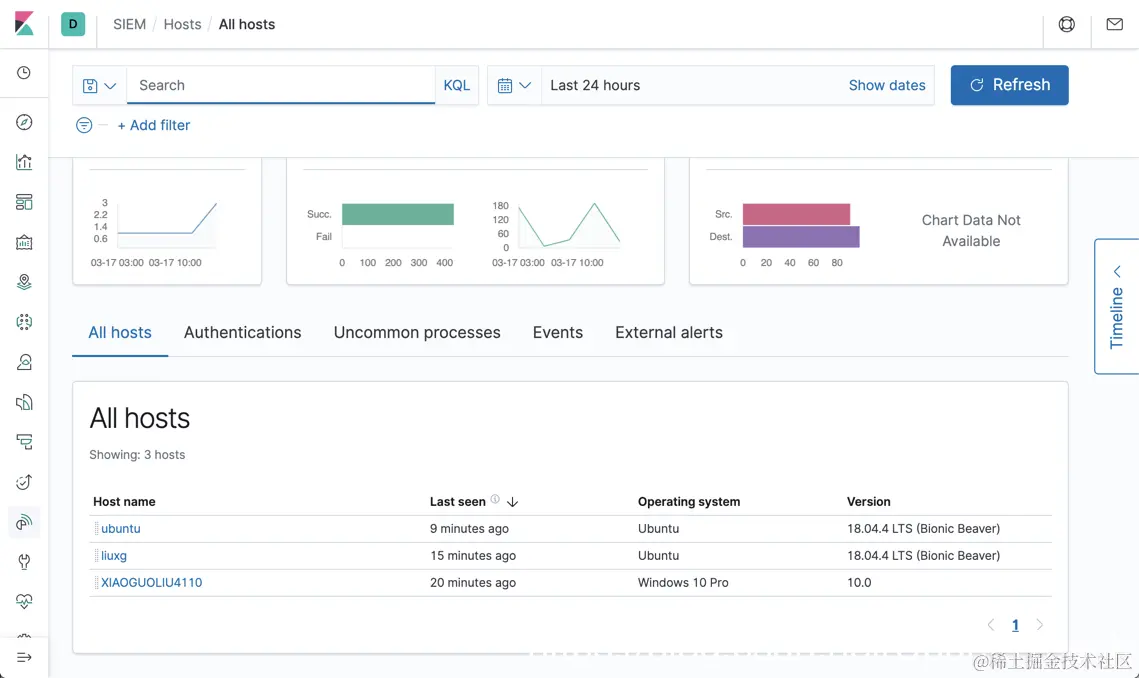The image size is (1139, 678).
Task: Switch query language via KQL
Action: click(457, 85)
